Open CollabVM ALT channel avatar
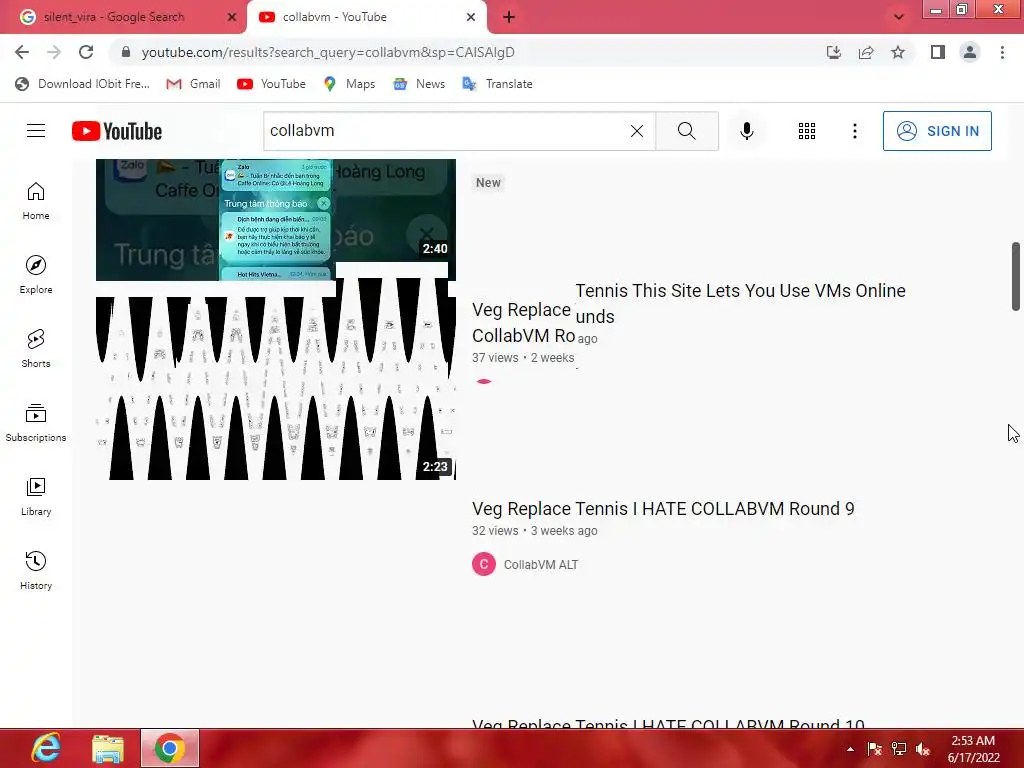This screenshot has height=768, width=1024. pos(484,564)
